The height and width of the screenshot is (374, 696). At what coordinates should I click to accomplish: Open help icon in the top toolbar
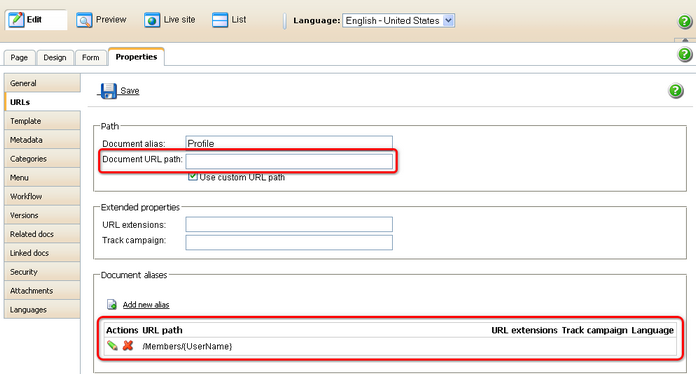pyautogui.click(x=685, y=21)
